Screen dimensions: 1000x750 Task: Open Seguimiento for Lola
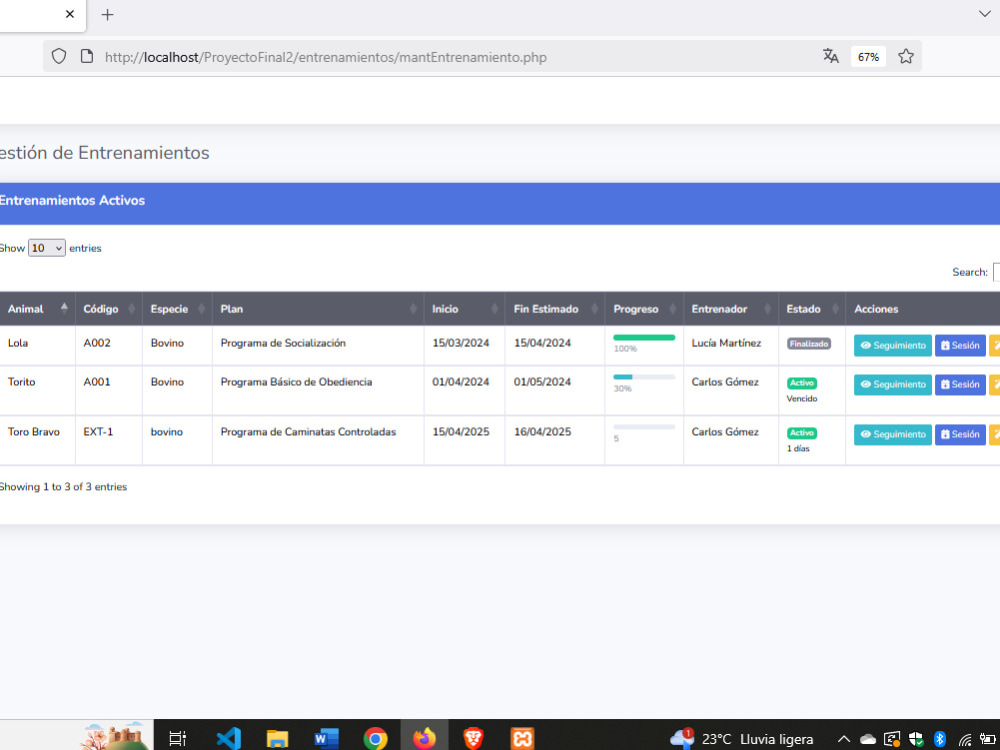click(x=893, y=345)
